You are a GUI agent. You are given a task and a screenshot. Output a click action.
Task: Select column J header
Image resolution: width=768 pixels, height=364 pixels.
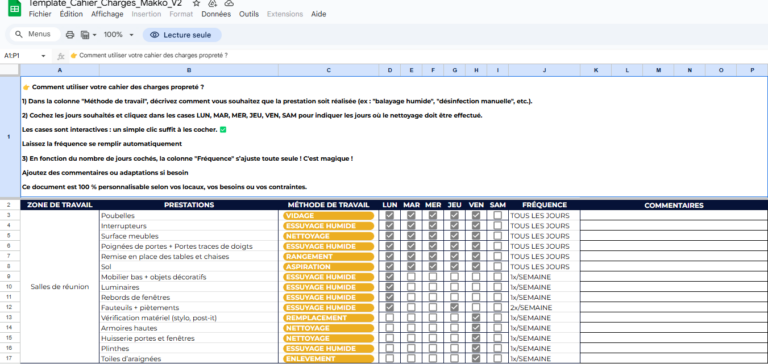pos(544,70)
